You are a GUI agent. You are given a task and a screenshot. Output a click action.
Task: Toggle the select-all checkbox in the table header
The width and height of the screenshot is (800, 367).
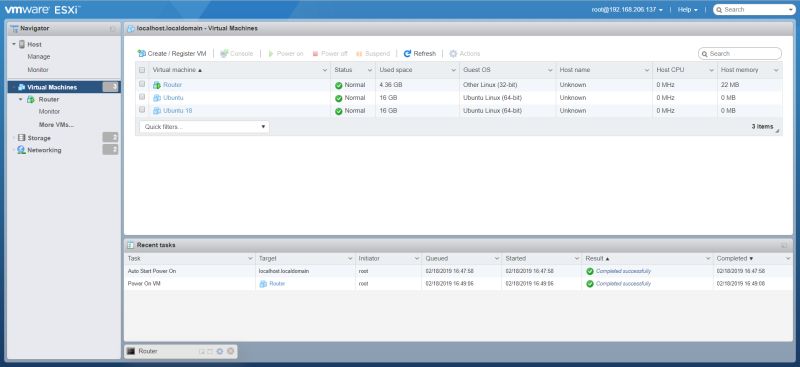142,70
